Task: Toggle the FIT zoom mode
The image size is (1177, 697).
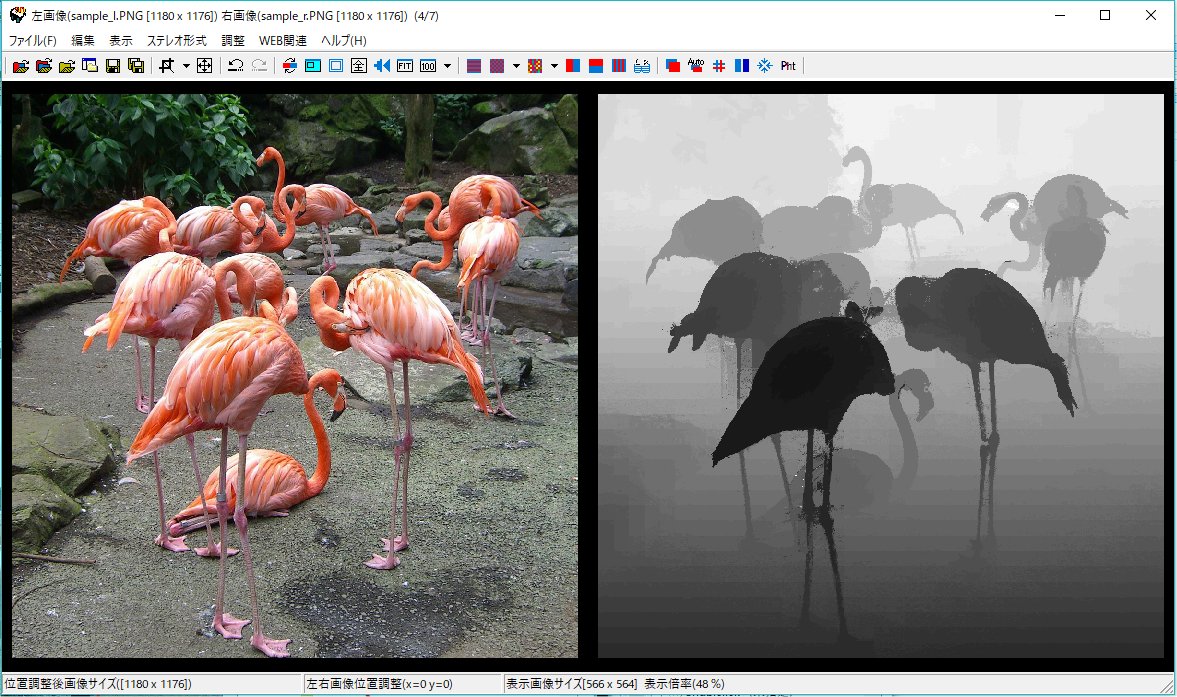Action: [405, 66]
